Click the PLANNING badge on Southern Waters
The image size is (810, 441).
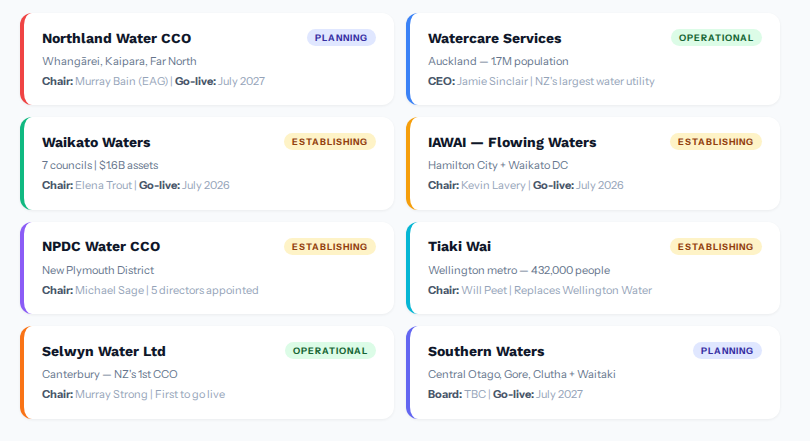[727, 351]
